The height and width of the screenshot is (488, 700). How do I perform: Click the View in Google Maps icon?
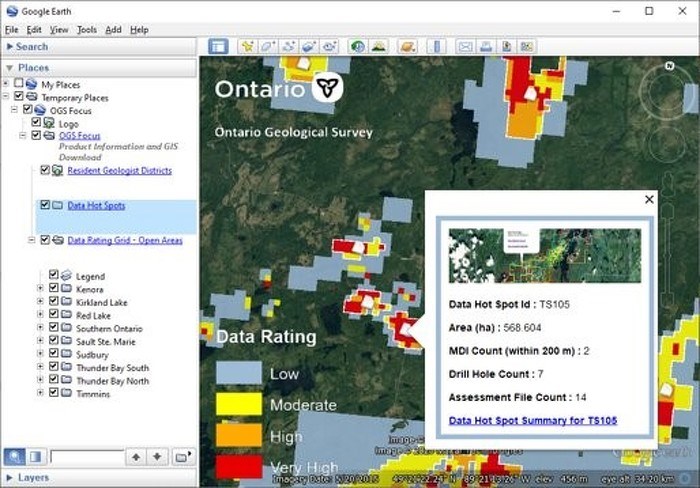point(527,46)
